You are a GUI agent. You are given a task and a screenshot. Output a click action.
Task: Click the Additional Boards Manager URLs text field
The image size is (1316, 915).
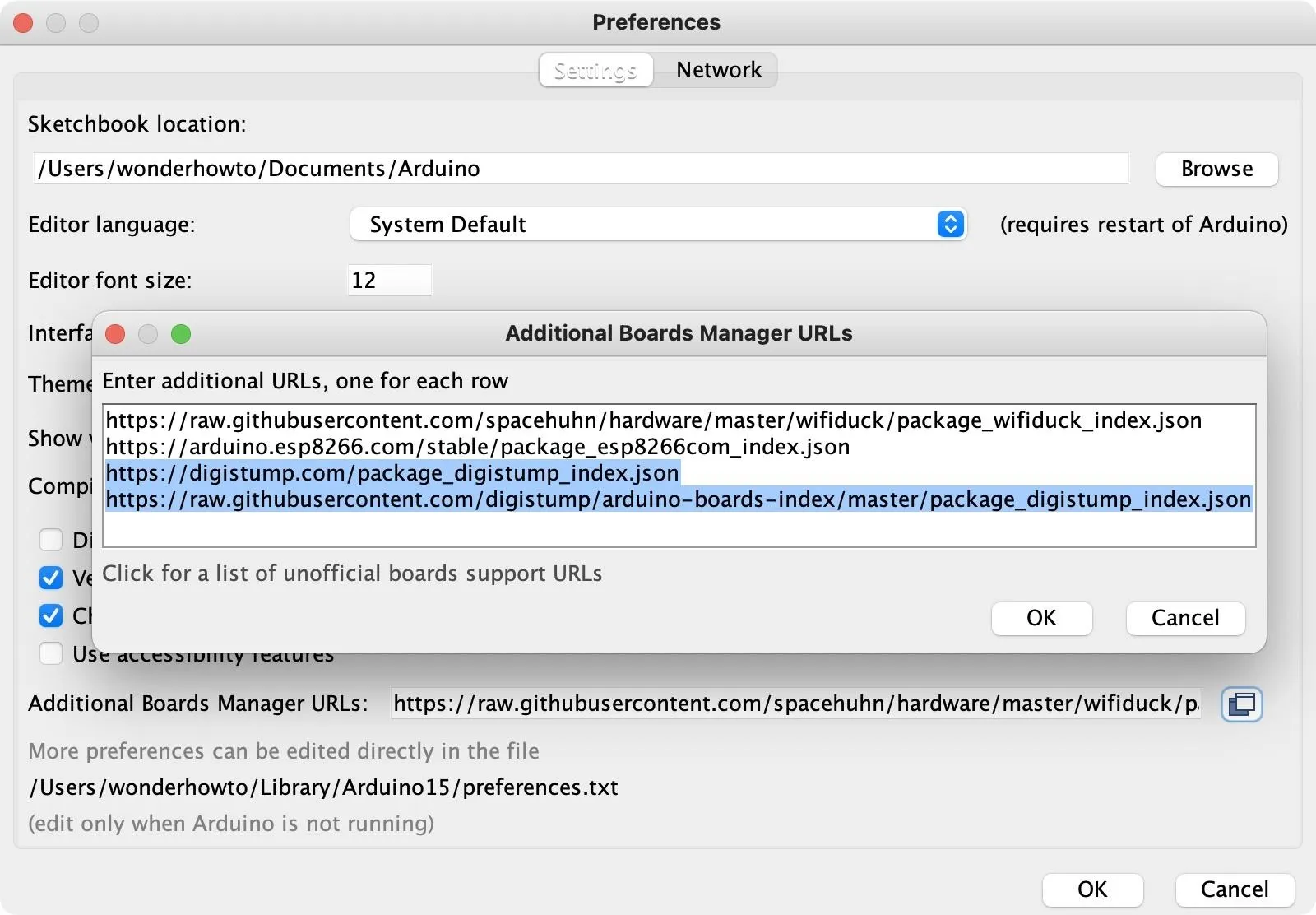pos(795,704)
